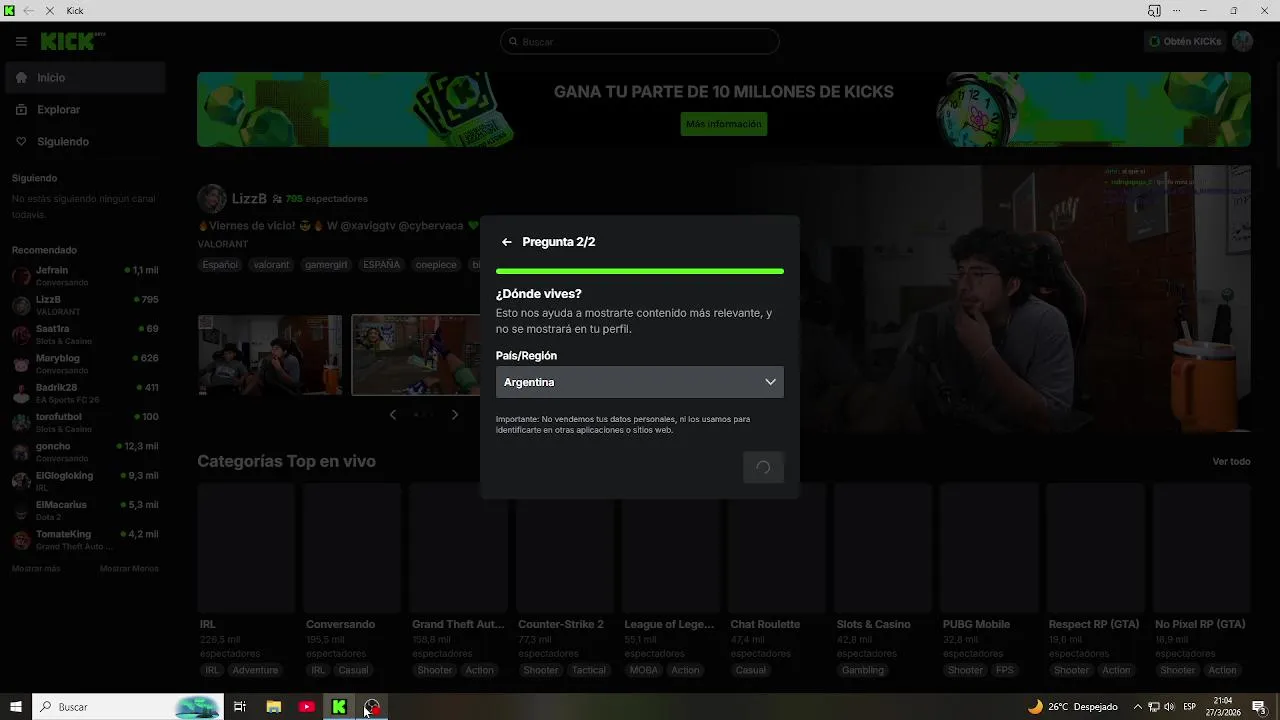
Task: Click the FPS tag
Action: tap(1005, 670)
